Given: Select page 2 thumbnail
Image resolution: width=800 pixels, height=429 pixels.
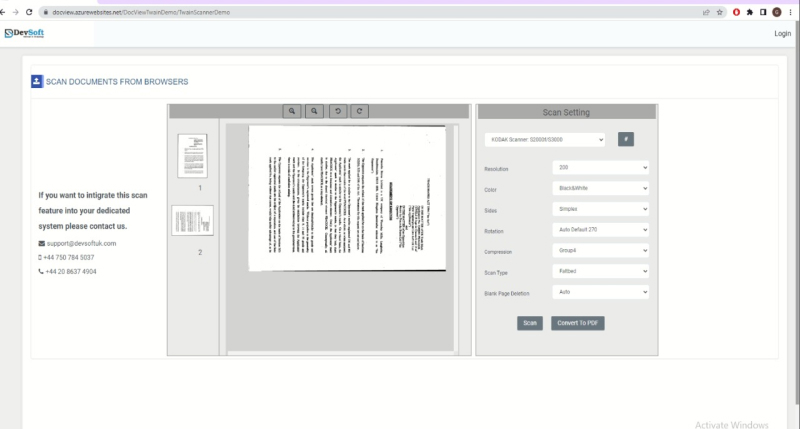Looking at the screenshot, I should click(x=192, y=221).
